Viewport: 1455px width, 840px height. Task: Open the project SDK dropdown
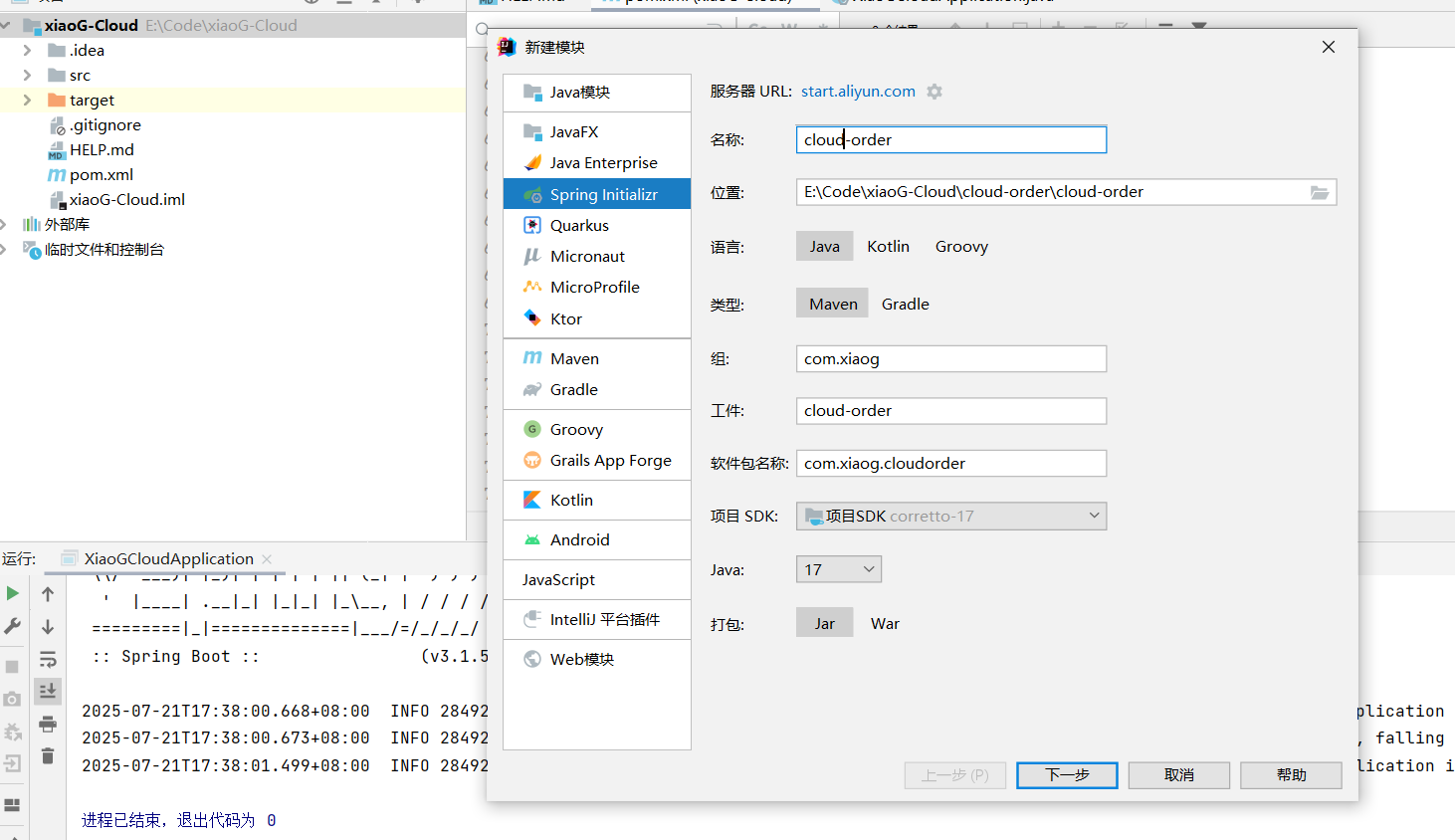pos(951,516)
